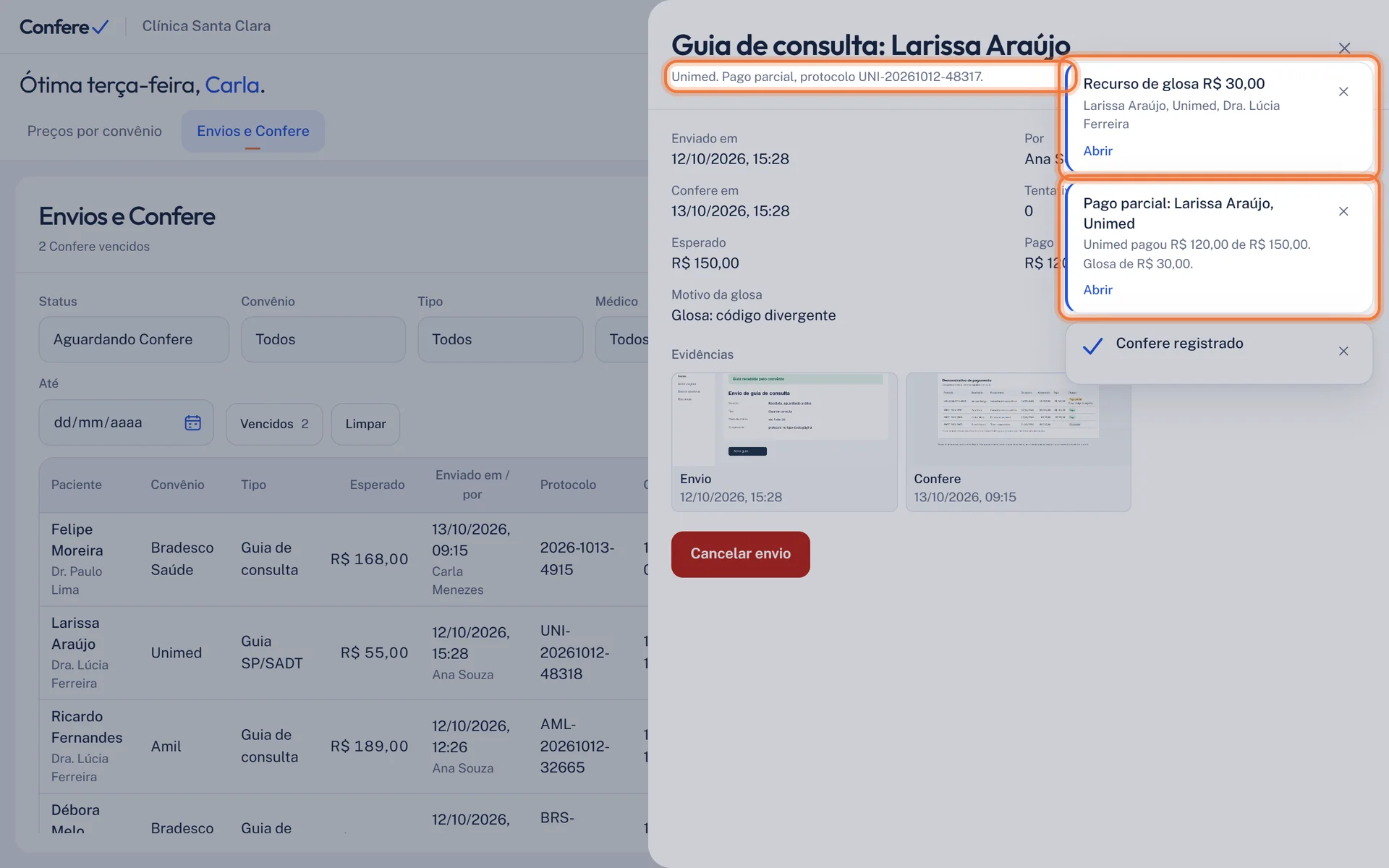Click the R$ 168,00 value
1389x868 pixels.
tap(369, 559)
